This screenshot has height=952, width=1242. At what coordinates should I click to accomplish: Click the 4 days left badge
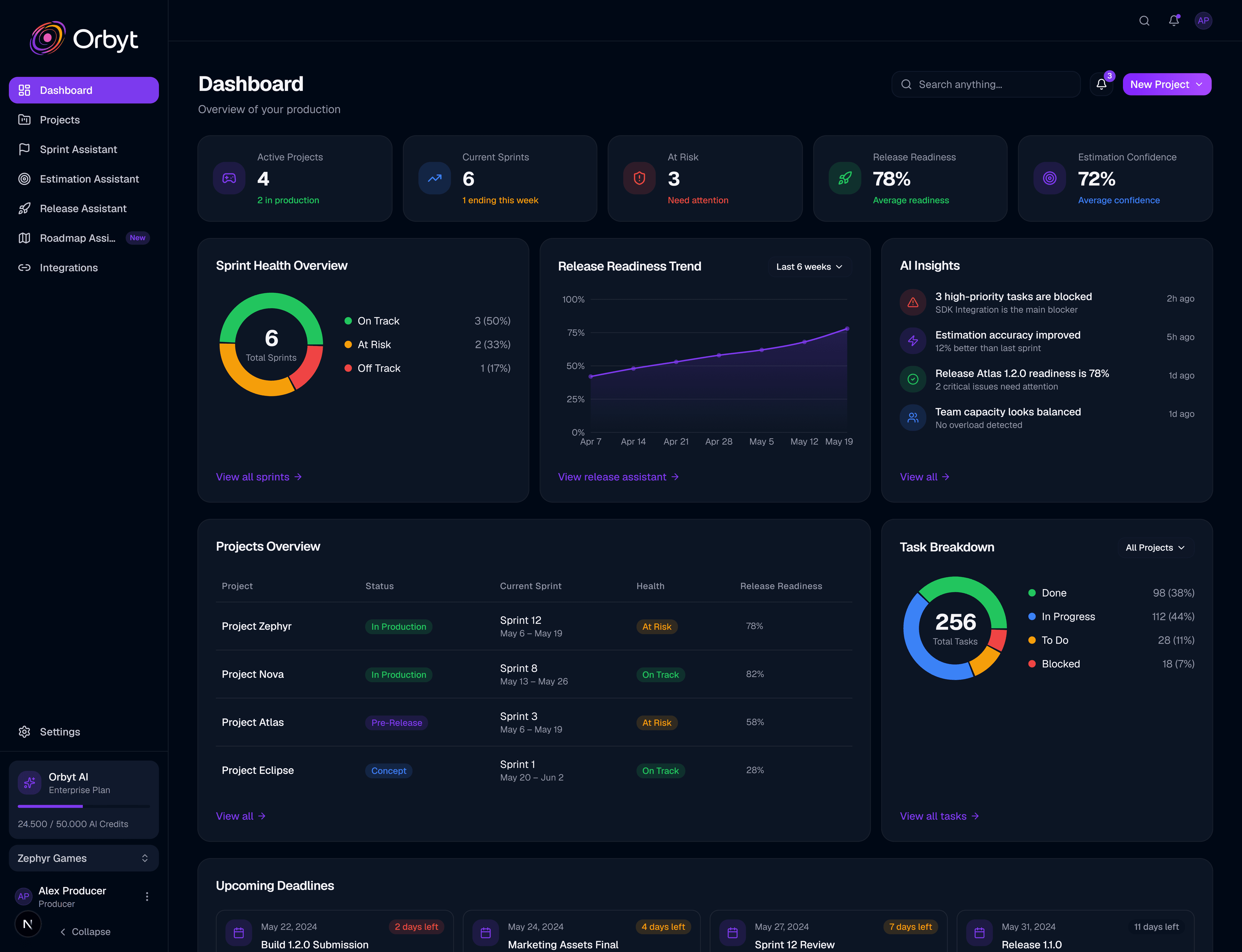click(x=663, y=926)
